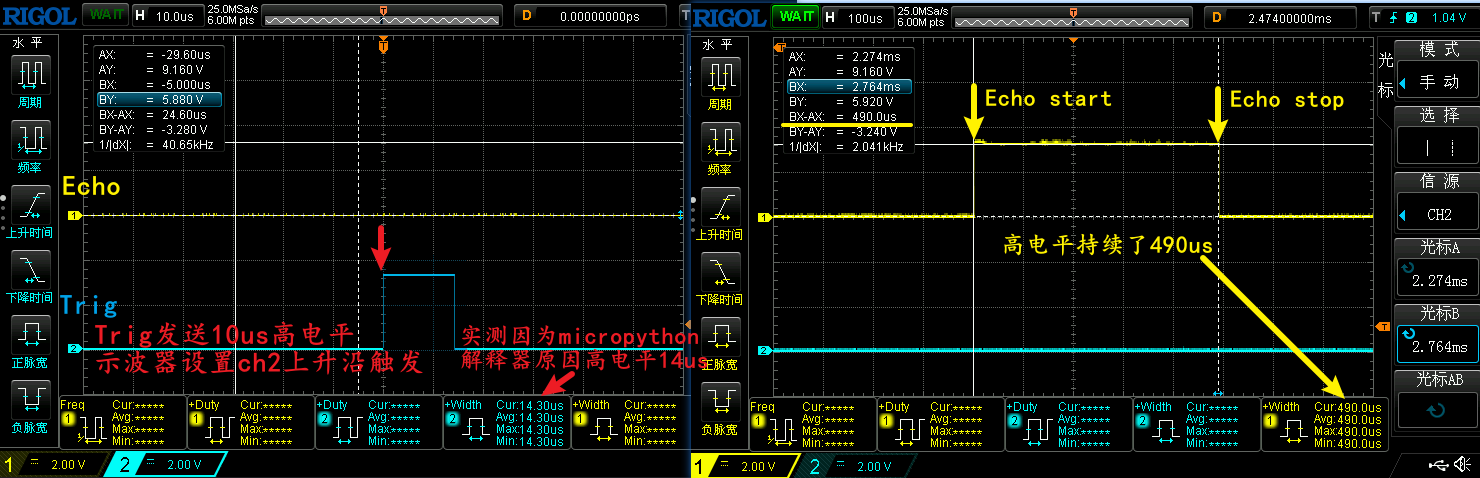This screenshot has width=1480, height=478.
Task: Open +Width channel 2 measurement on left scope
Action: (506, 422)
